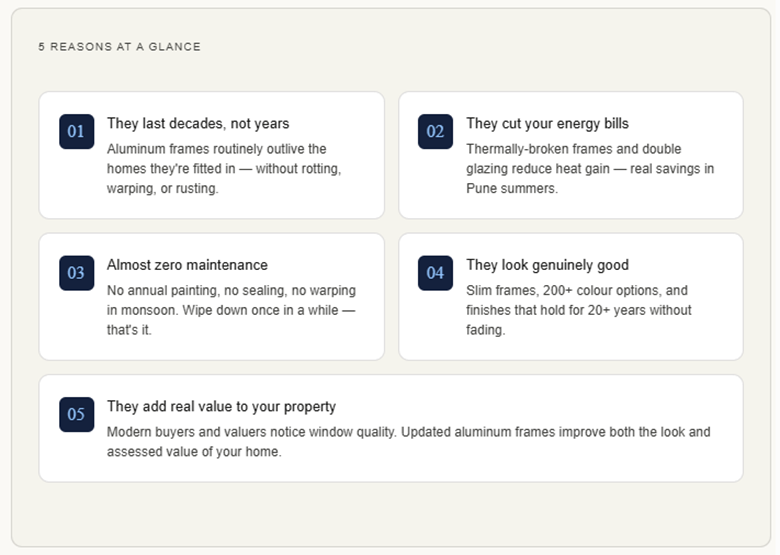
Task: Click 'They add real value to your property' heading
Action: pos(221,407)
